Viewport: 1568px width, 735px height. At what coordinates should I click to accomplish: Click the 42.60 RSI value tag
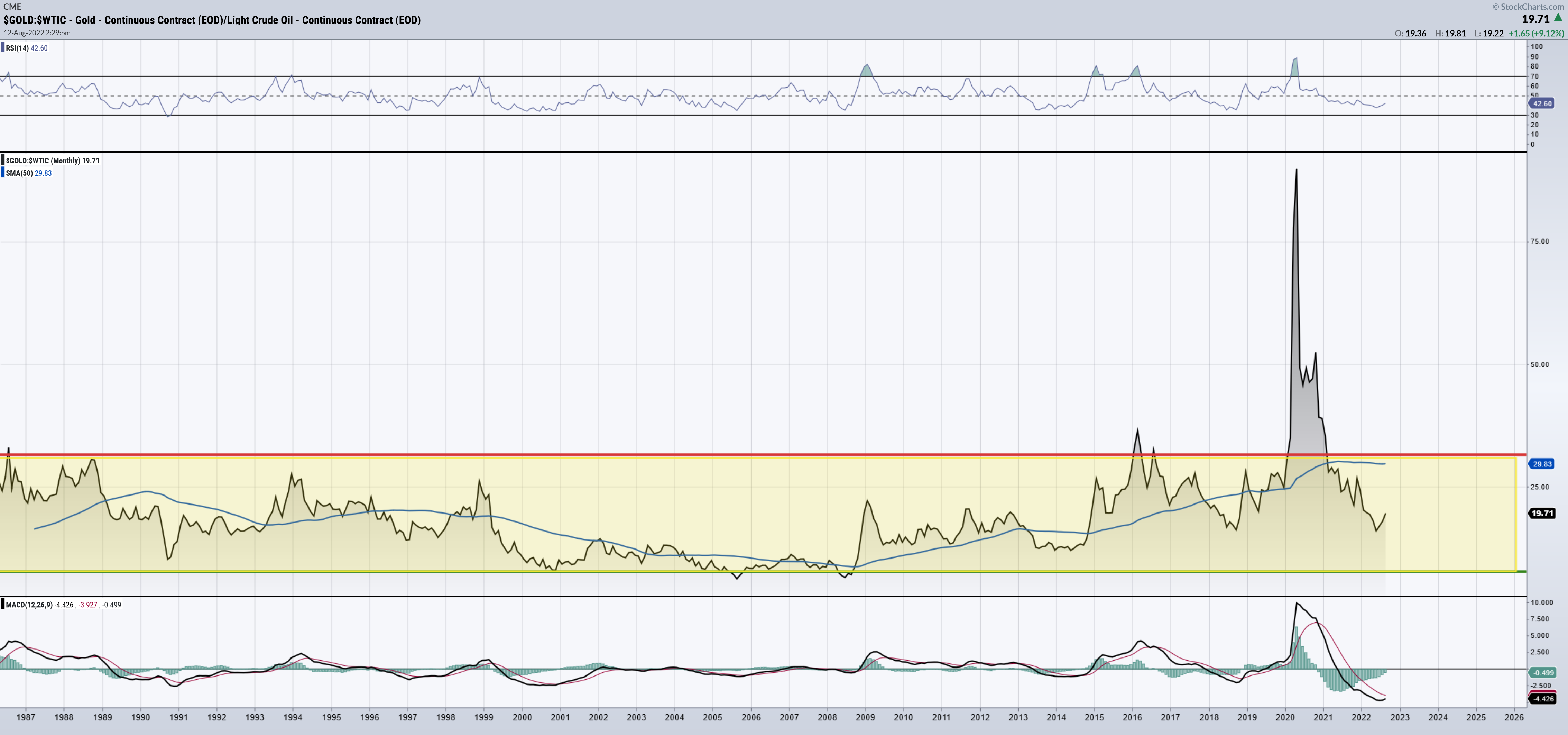[1542, 103]
